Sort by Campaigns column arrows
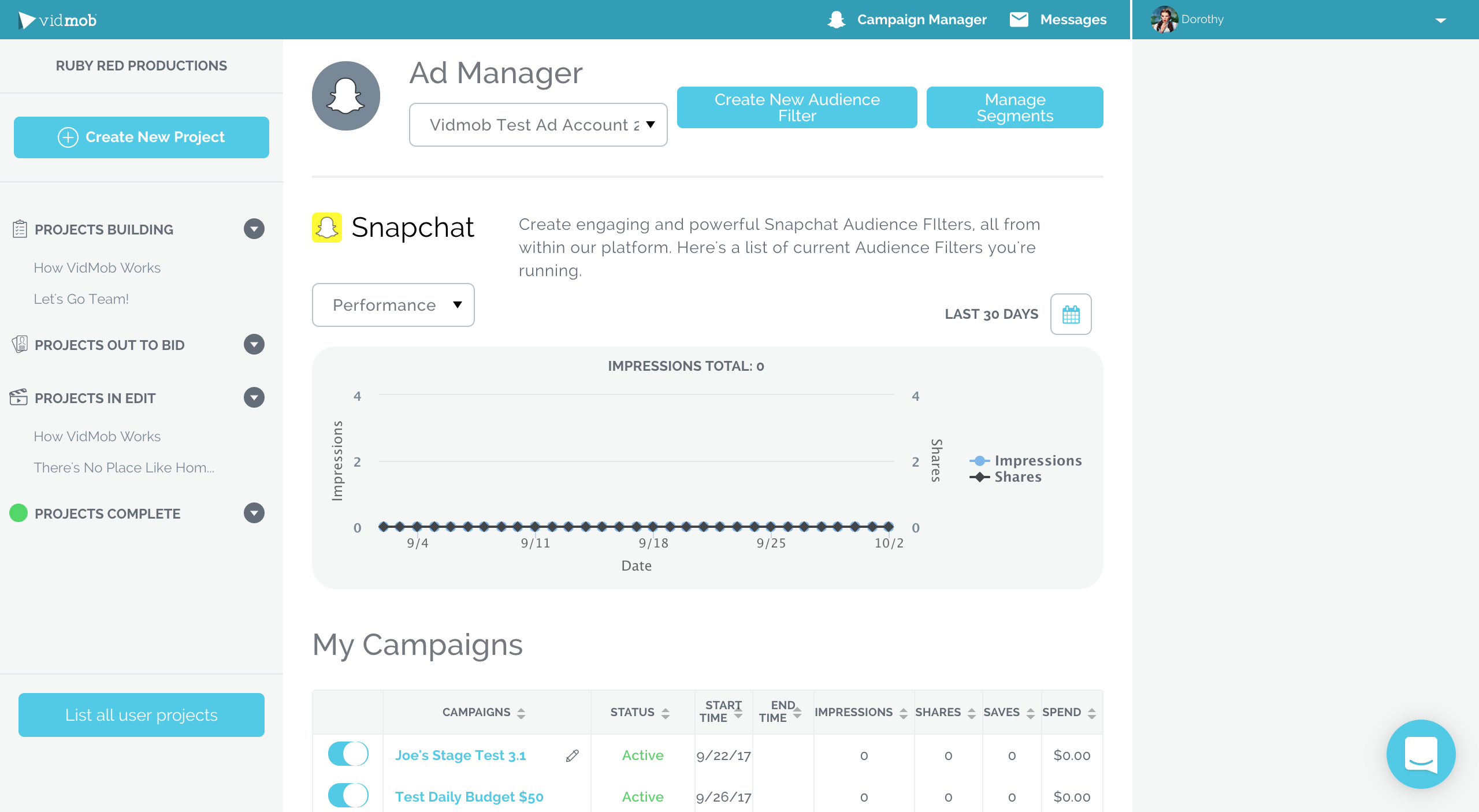 tap(521, 713)
